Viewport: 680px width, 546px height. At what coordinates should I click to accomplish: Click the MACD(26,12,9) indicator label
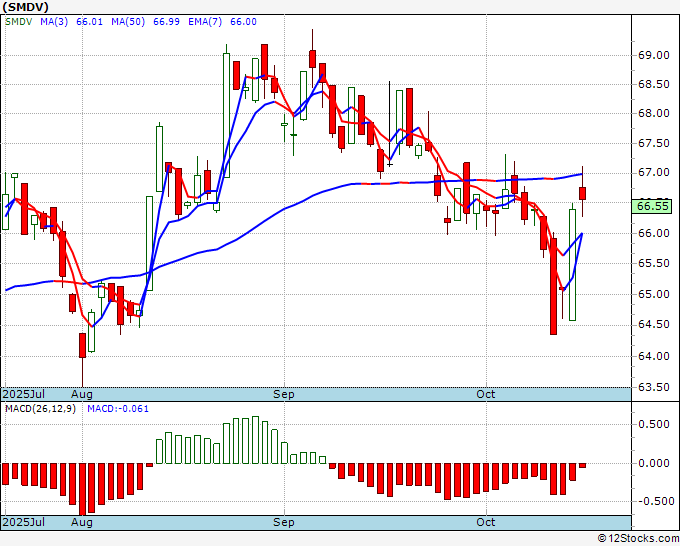coord(40,409)
